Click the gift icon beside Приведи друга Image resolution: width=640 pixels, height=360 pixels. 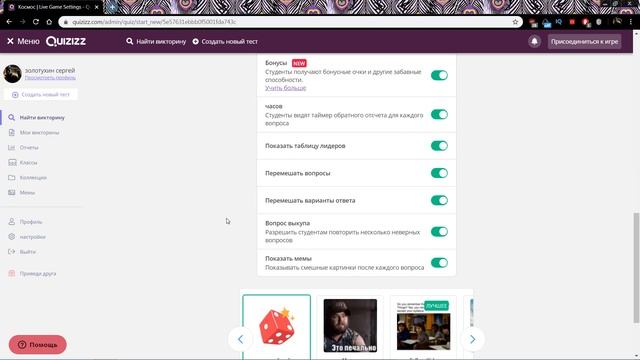pyautogui.click(x=11, y=273)
